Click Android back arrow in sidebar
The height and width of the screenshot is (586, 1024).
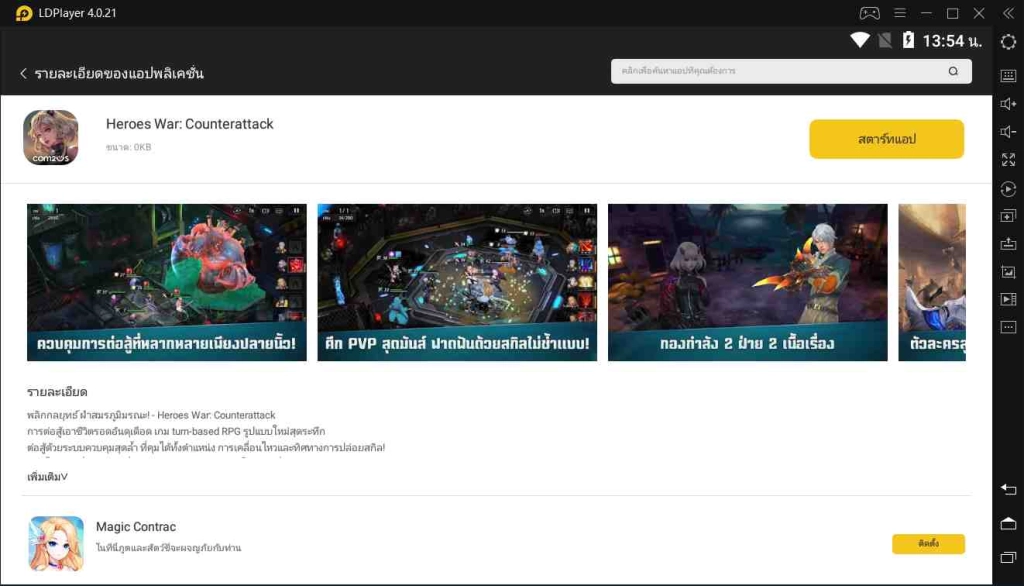pos(1008,489)
